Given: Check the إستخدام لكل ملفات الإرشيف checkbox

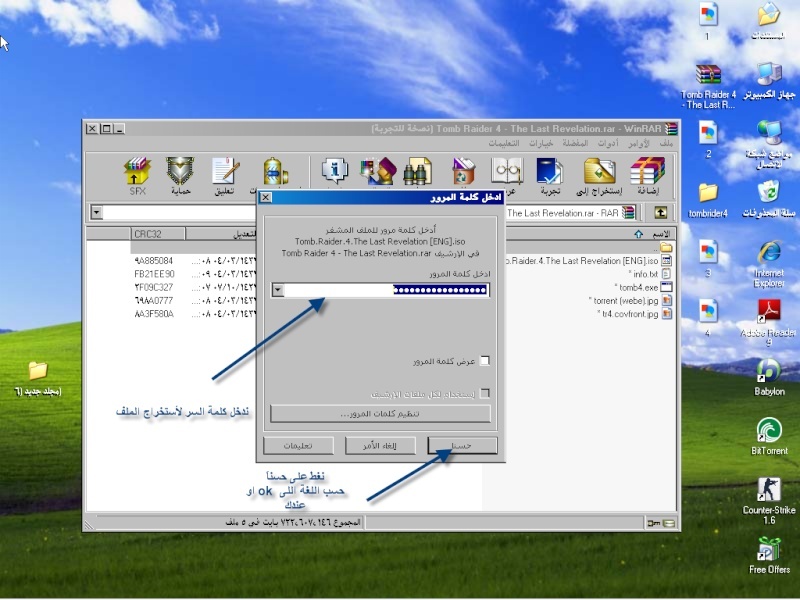Looking at the screenshot, I should (485, 393).
